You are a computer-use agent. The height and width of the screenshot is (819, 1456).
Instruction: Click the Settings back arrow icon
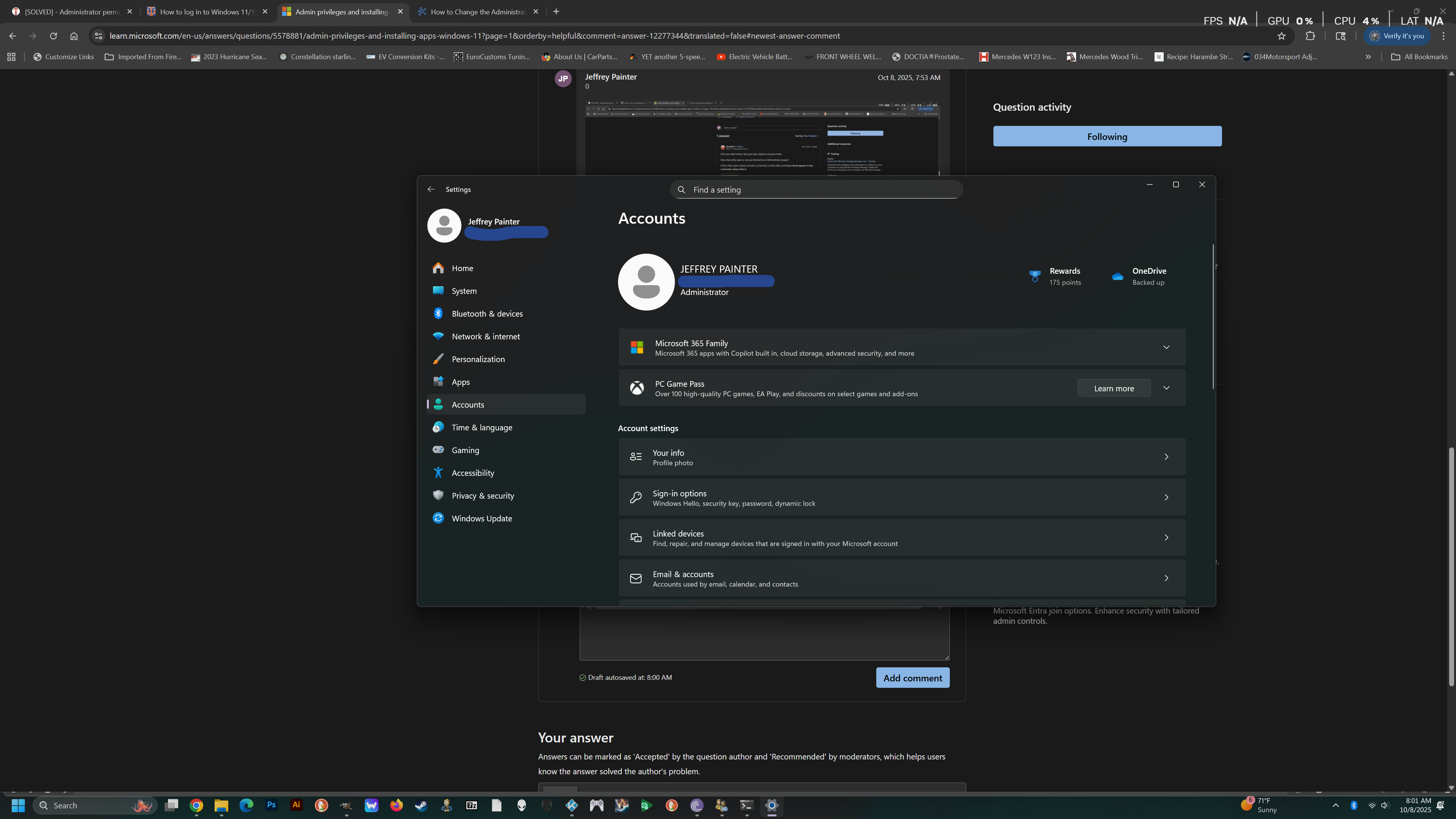(431, 189)
